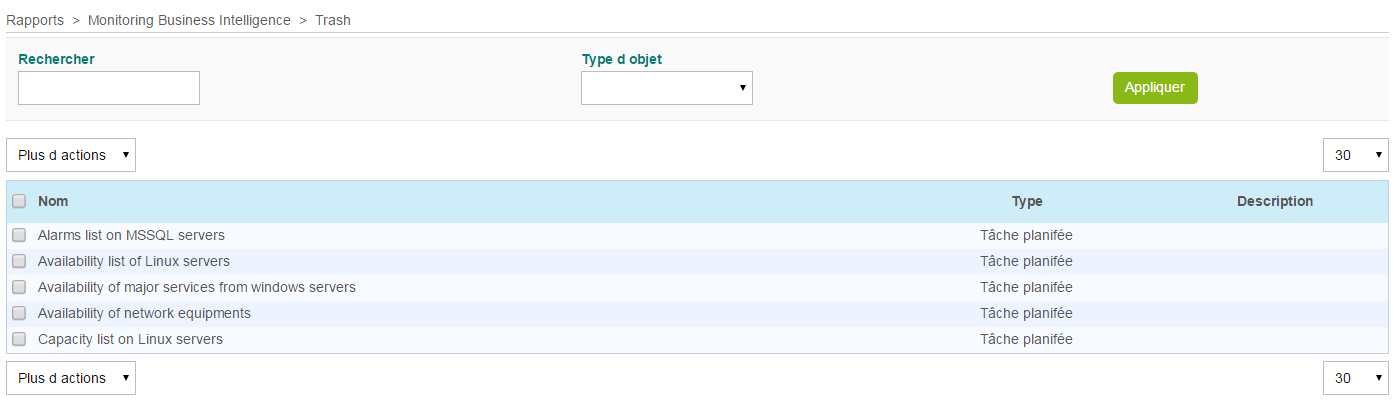This screenshot has height=401, width=1394.
Task: Click the Nom column header
Action: (x=53, y=201)
